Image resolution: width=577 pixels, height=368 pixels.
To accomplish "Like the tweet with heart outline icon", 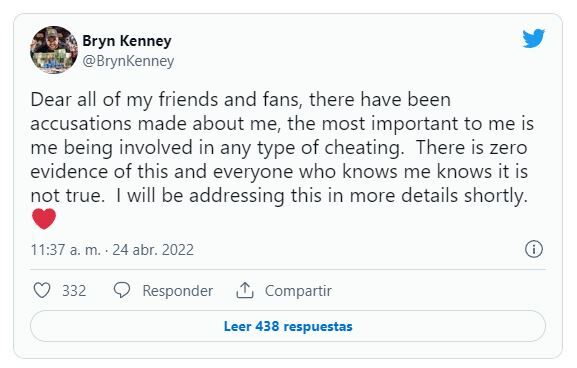I will 42,290.
